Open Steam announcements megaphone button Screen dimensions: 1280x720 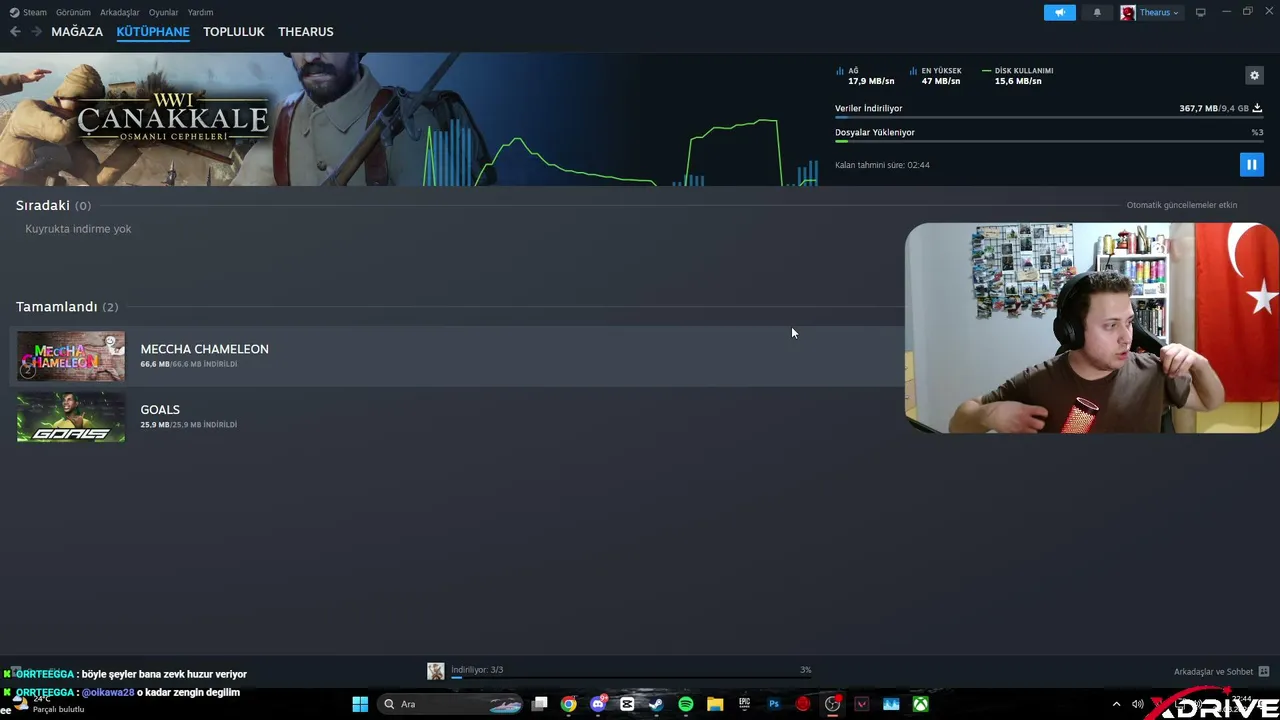tap(1060, 12)
